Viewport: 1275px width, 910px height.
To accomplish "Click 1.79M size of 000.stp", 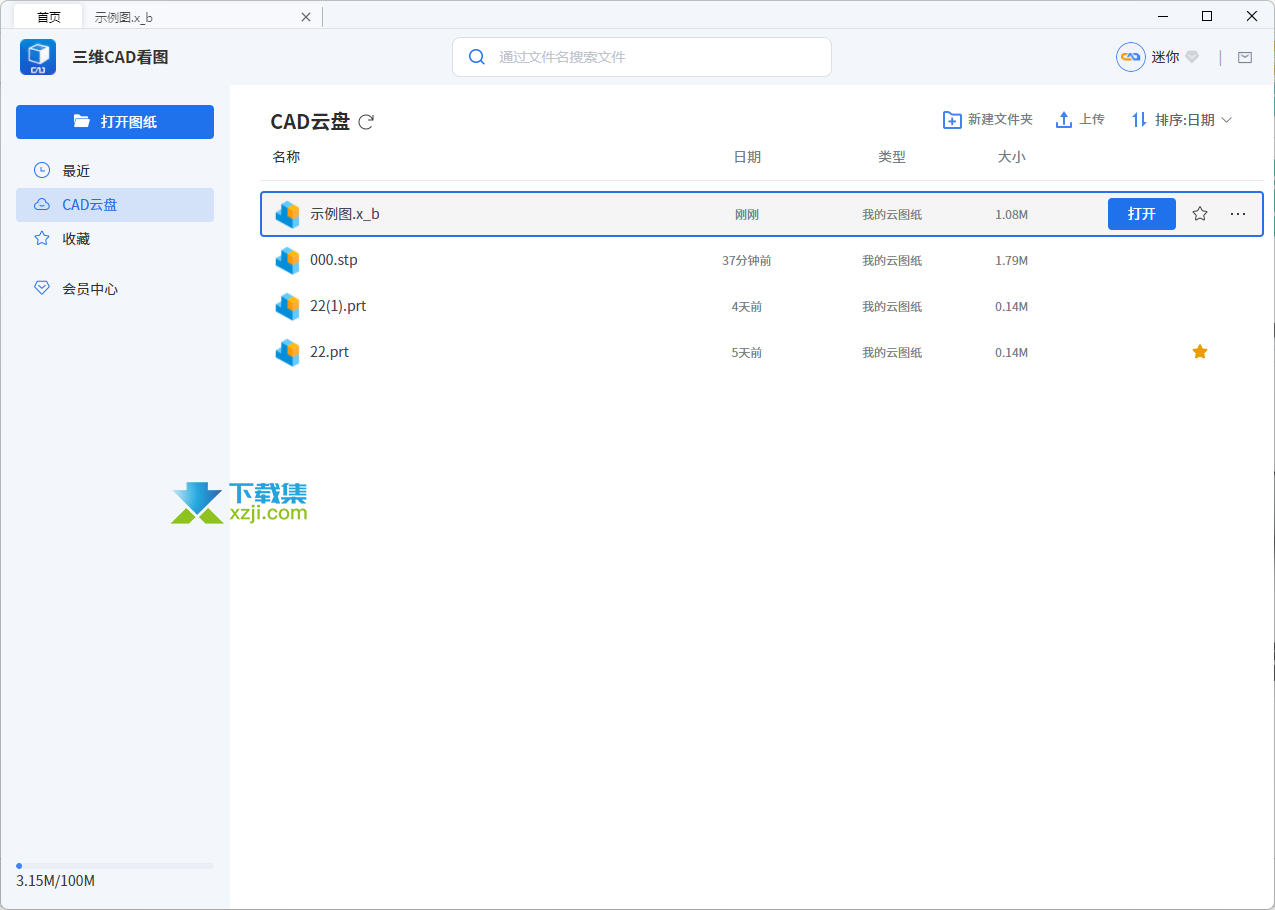I will (1011, 261).
